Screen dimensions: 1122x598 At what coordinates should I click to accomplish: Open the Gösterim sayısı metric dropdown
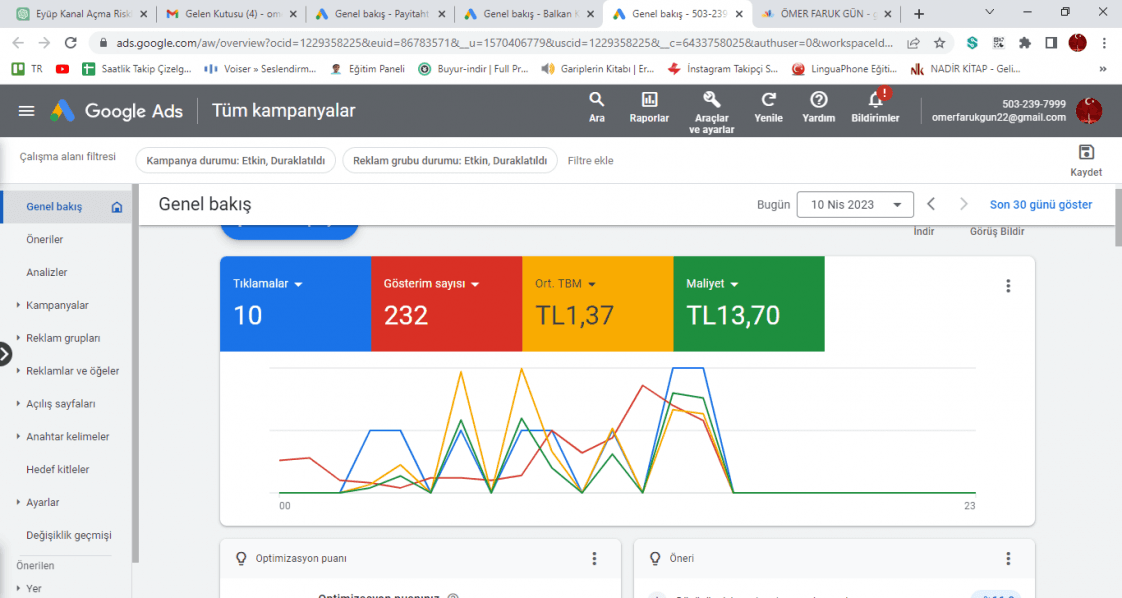tap(431, 284)
